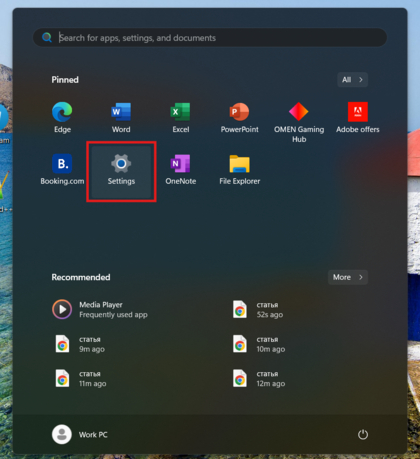Show All pinned apps
The image size is (420, 459).
tap(352, 80)
